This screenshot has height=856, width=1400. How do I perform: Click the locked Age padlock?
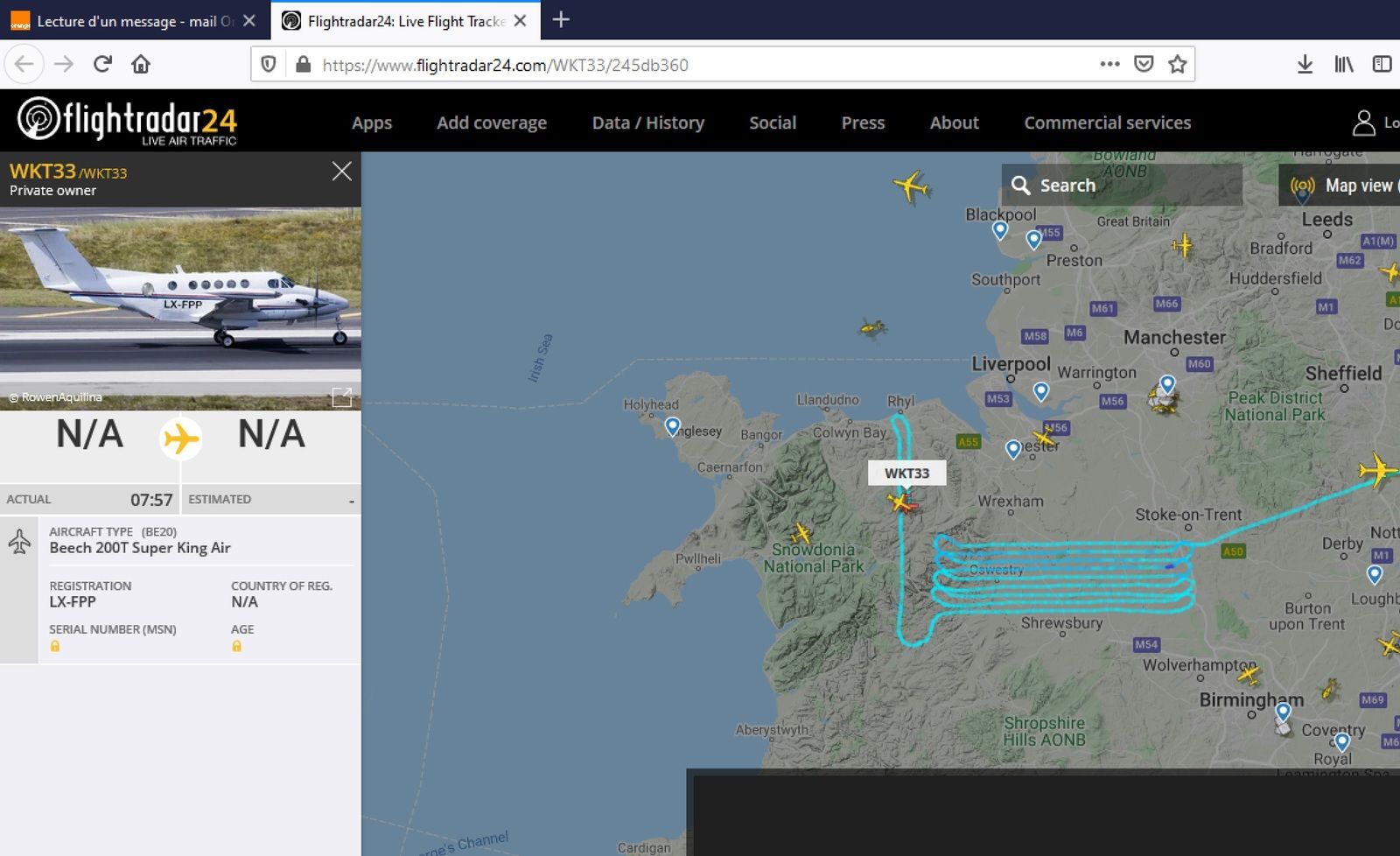[236, 646]
